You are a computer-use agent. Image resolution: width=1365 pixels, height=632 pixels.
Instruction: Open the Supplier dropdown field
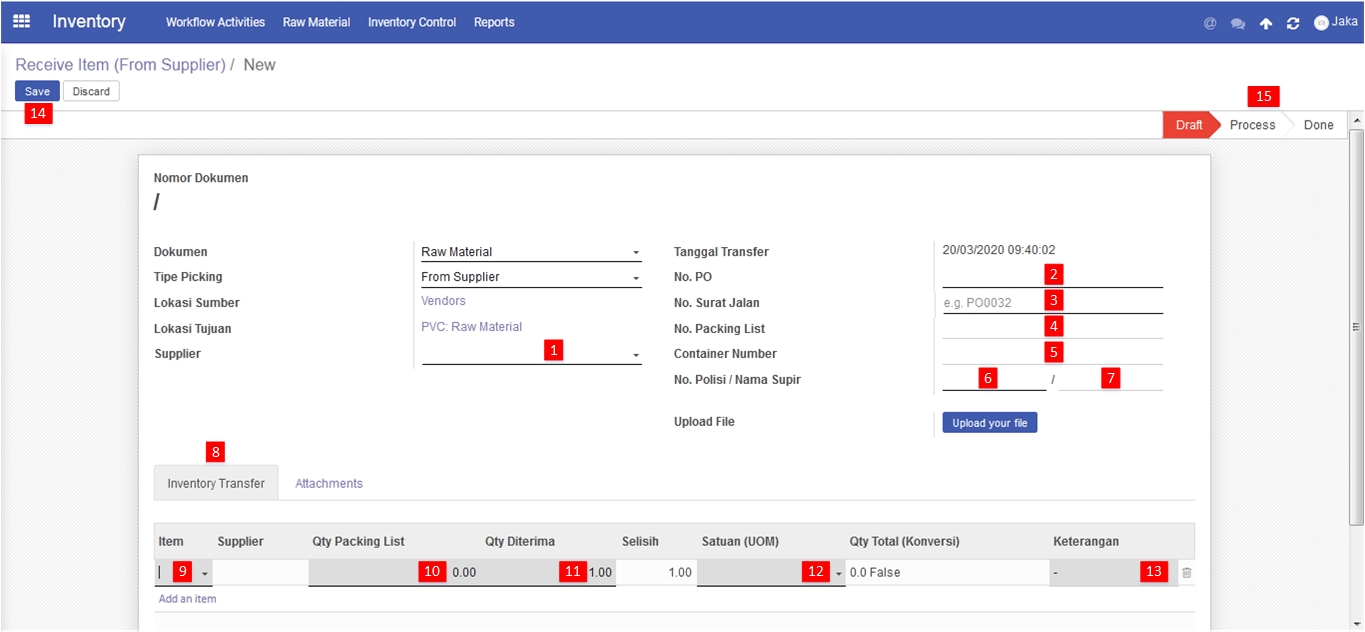click(532, 354)
